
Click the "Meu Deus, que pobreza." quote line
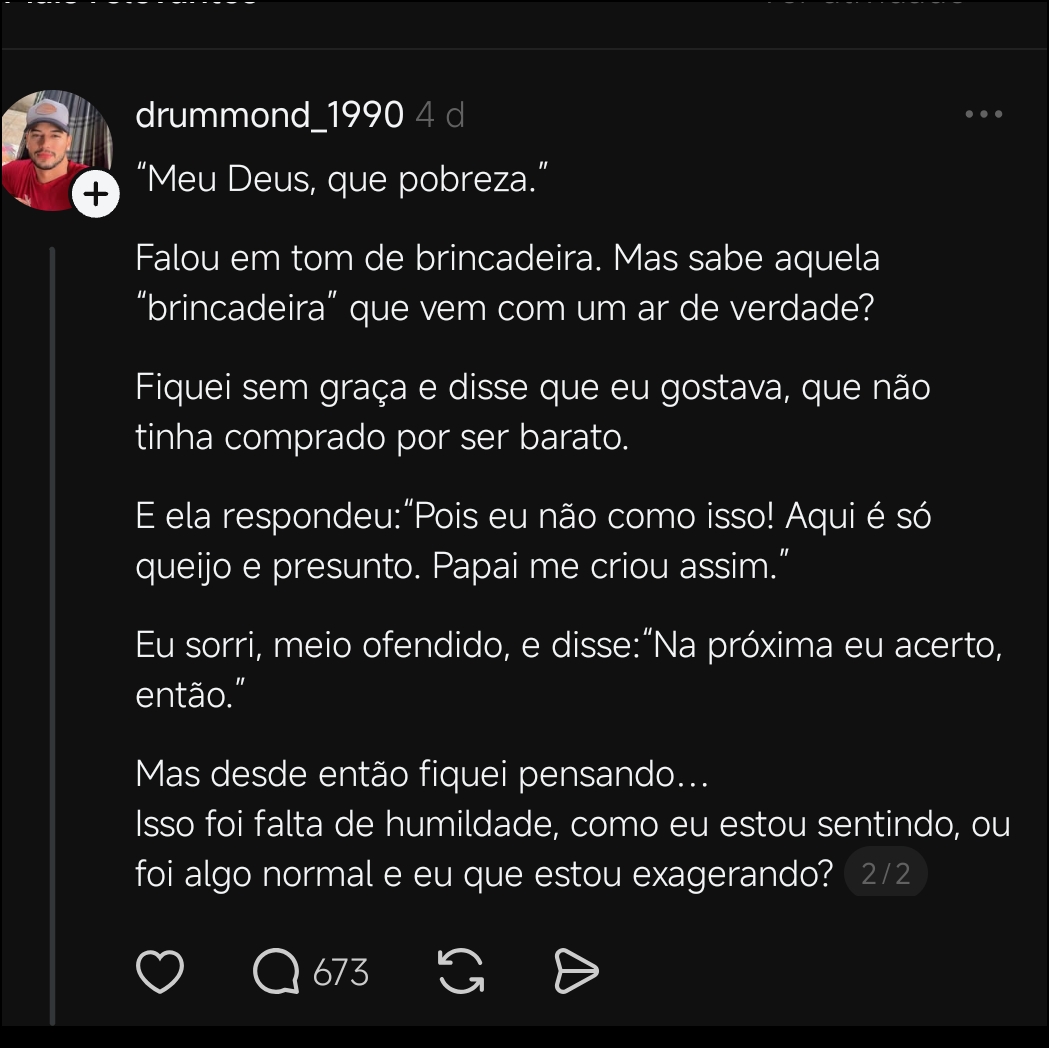(x=342, y=180)
